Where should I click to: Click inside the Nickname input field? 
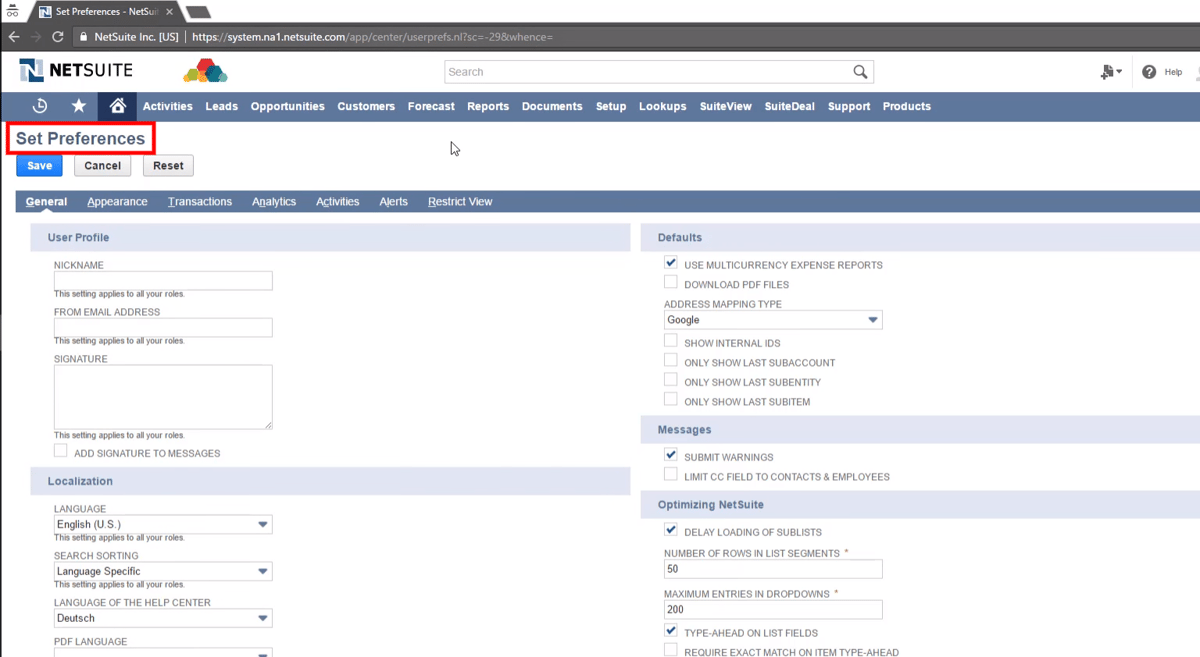pyautogui.click(x=162, y=280)
